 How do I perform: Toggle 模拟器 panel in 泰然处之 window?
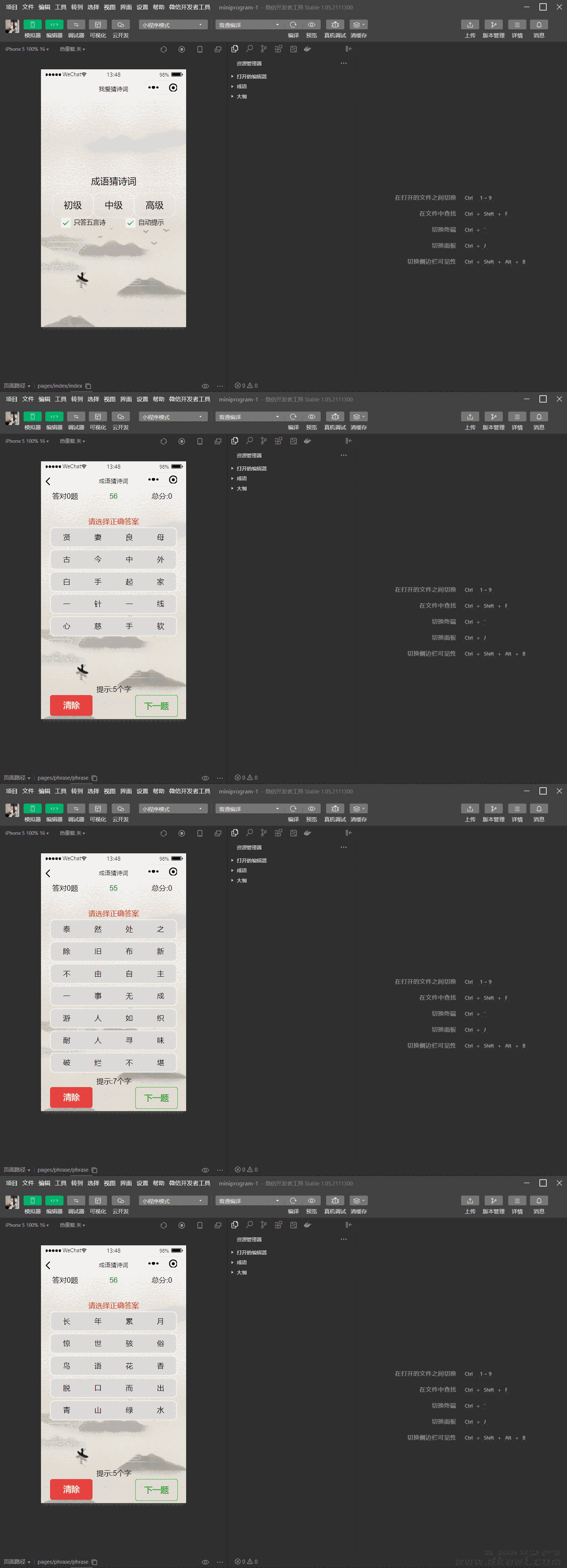point(32,809)
